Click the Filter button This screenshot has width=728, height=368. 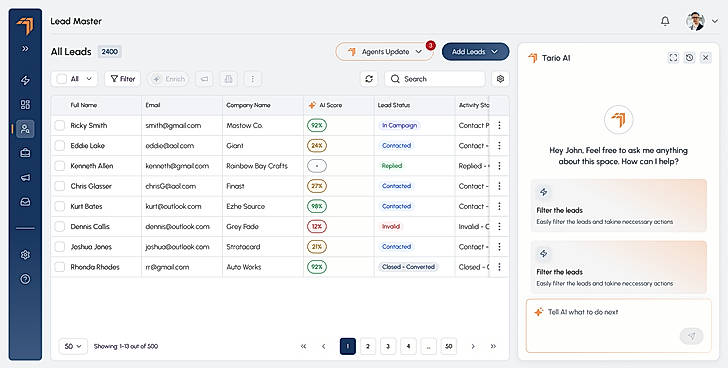click(x=123, y=79)
